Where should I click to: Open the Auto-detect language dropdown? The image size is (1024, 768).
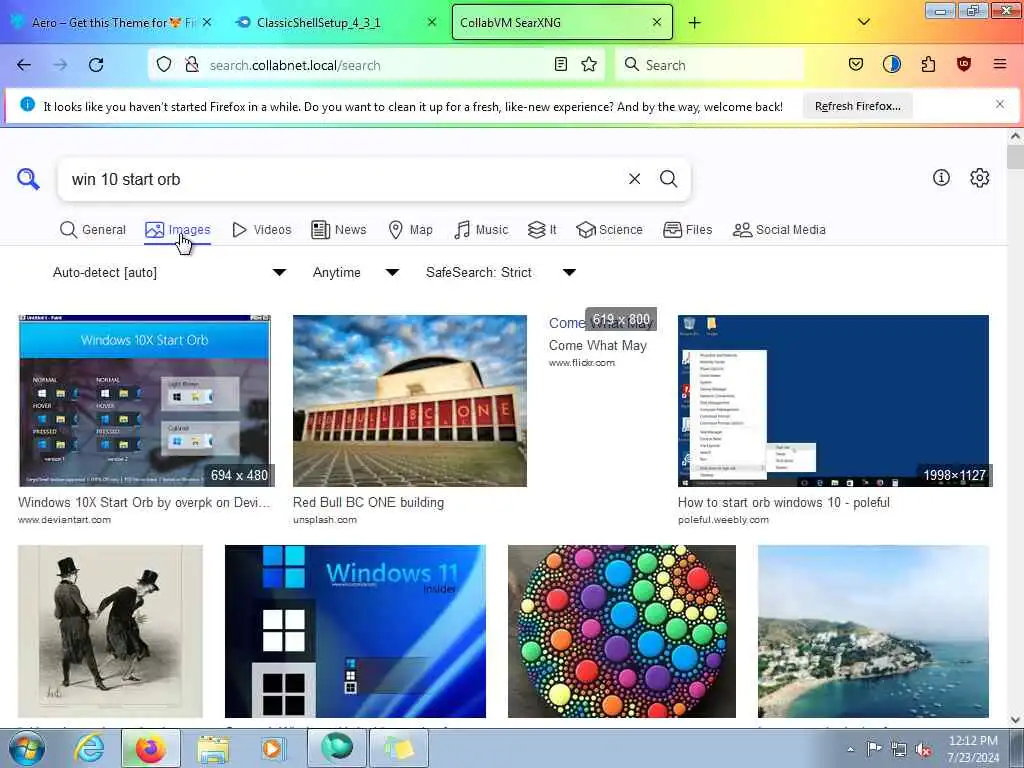pos(170,272)
